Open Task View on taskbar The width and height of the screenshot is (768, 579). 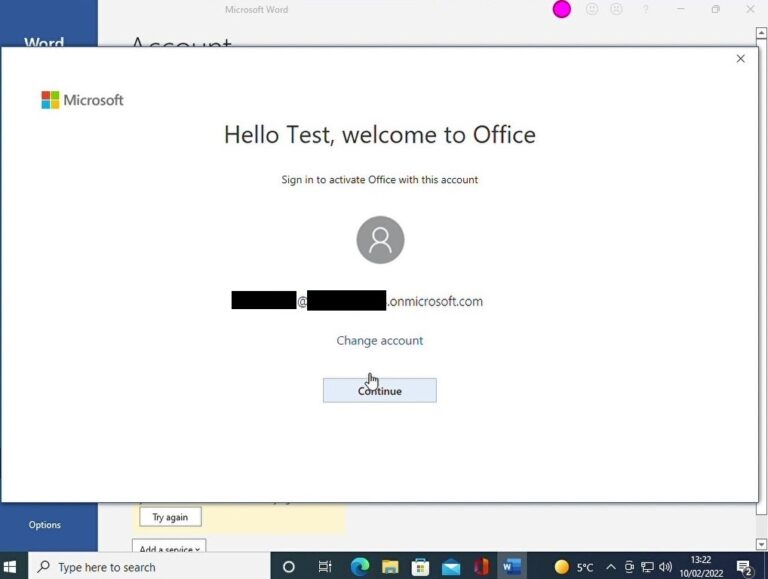coord(325,567)
